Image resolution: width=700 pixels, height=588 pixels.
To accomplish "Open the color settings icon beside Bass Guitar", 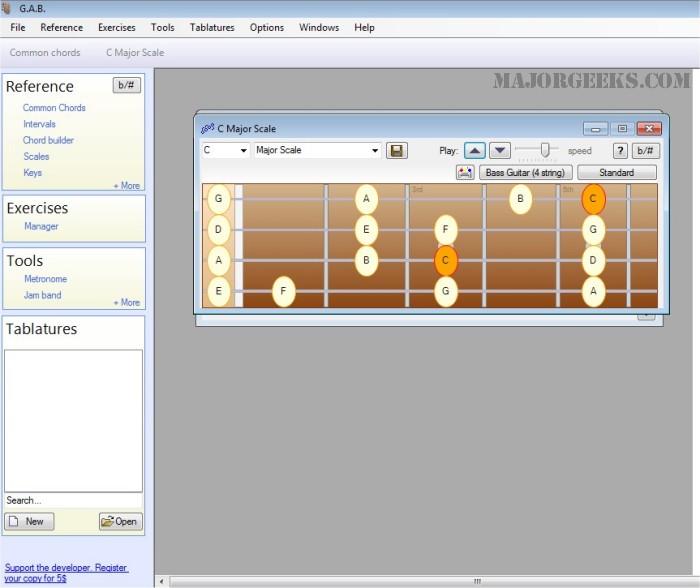I will pyautogui.click(x=465, y=172).
